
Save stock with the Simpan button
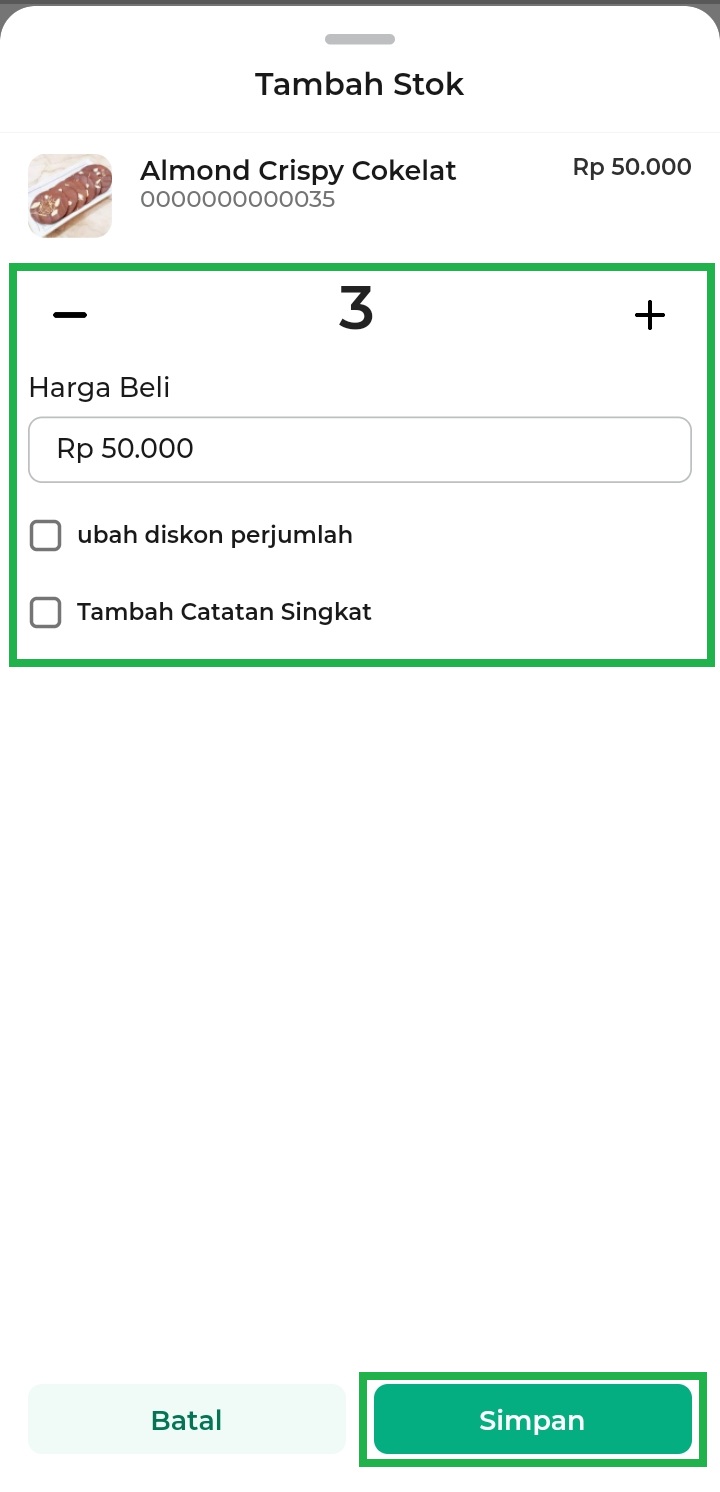pyautogui.click(x=532, y=1419)
